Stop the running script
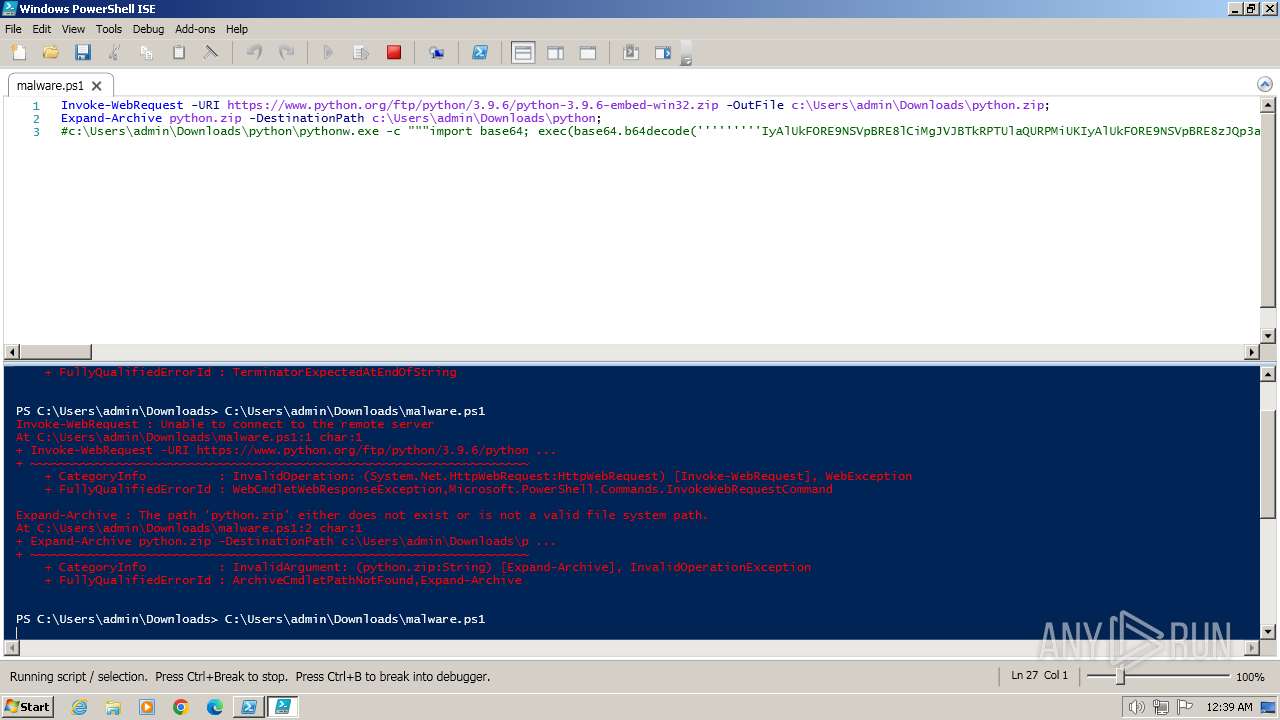This screenshot has height=720, width=1280. [x=394, y=52]
